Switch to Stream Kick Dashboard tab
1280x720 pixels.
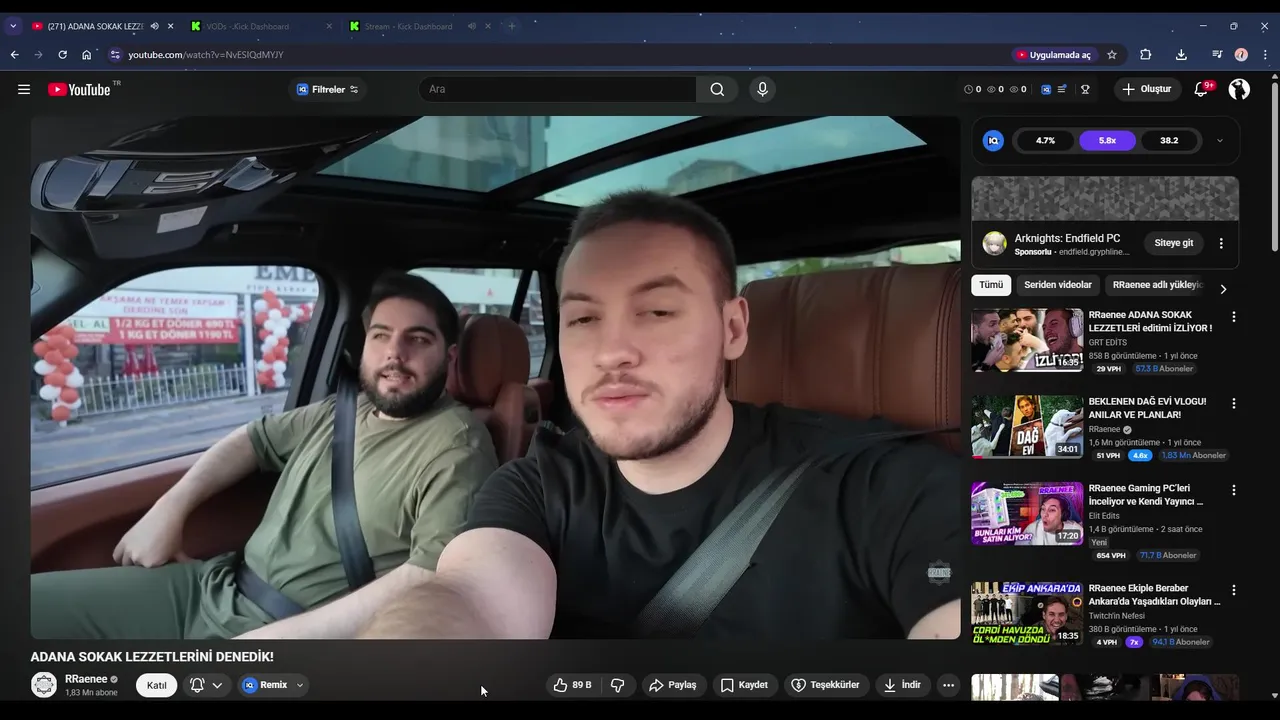pyautogui.click(x=421, y=26)
